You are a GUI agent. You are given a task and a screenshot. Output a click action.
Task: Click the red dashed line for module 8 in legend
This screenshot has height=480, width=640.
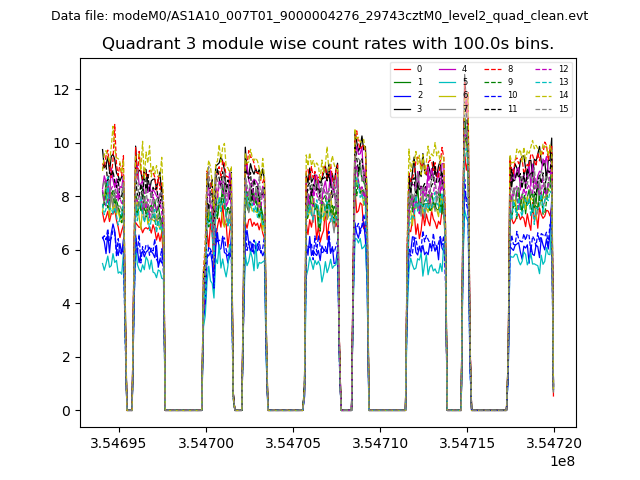[493, 69]
